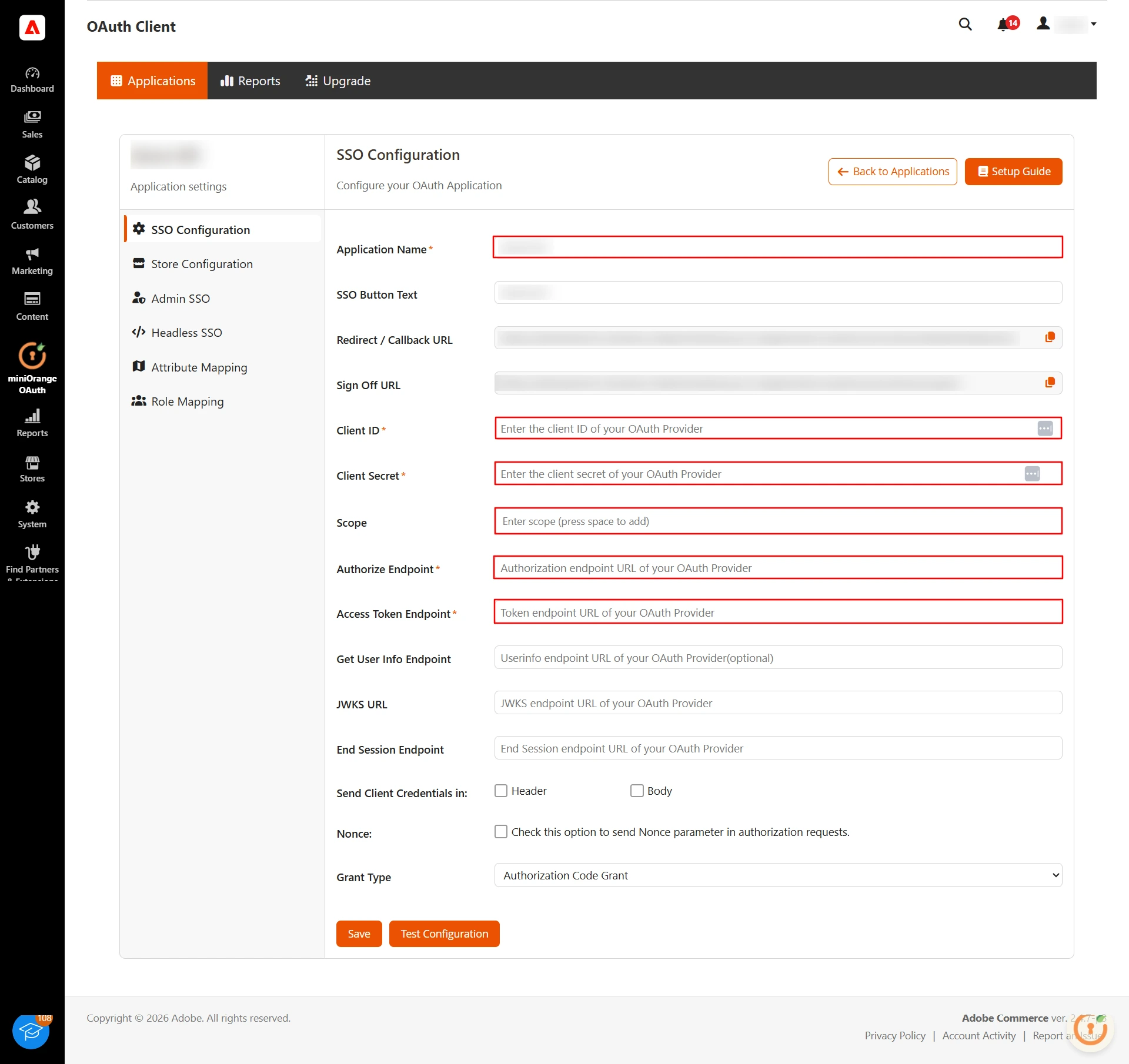
Task: Focus the SSO Button Text field
Action: pos(778,292)
